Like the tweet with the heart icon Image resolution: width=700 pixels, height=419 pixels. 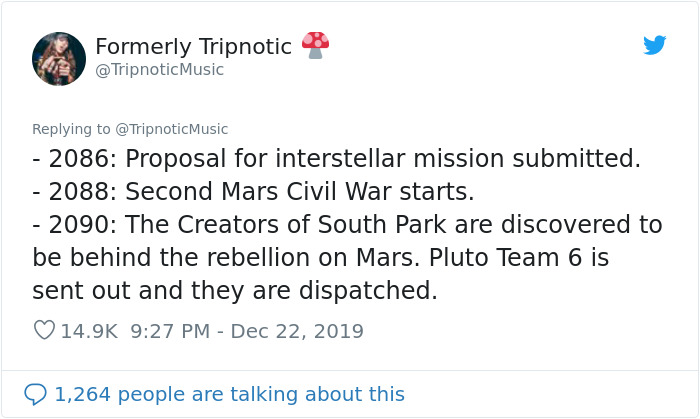click(44, 330)
